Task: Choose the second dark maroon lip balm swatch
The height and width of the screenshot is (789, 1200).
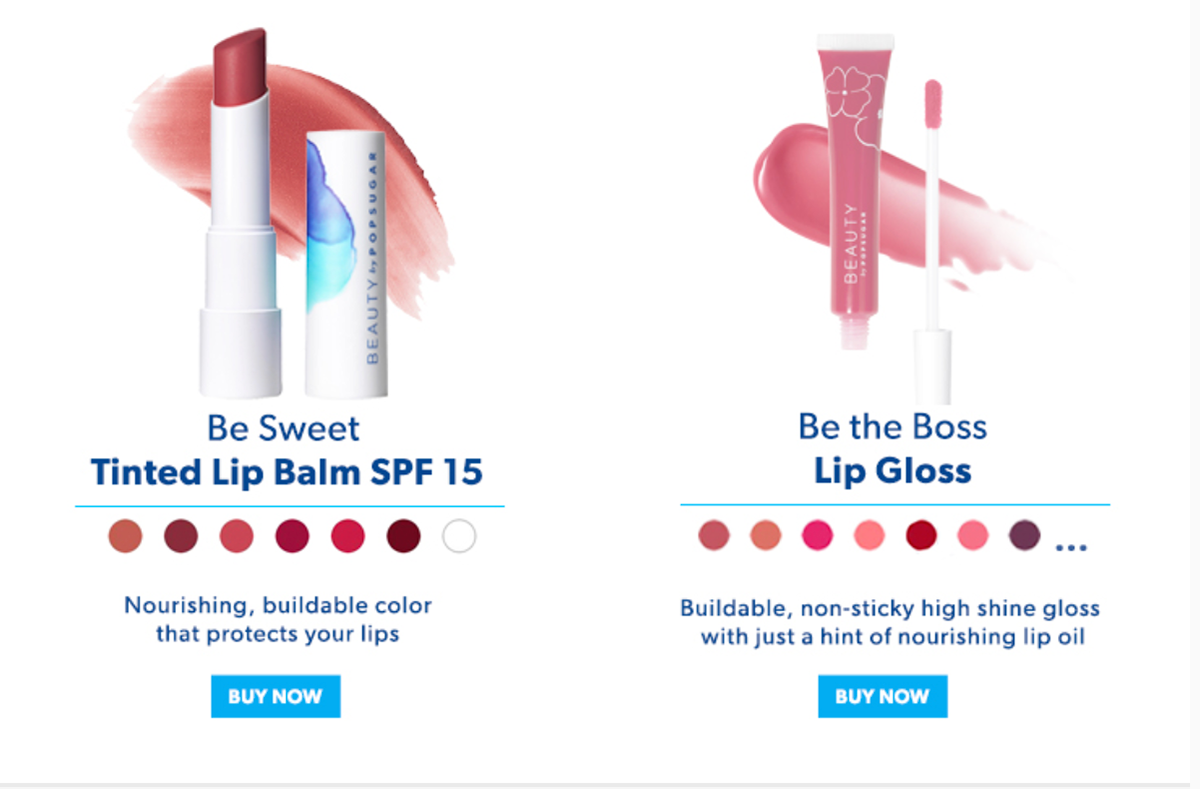Action: [181, 537]
